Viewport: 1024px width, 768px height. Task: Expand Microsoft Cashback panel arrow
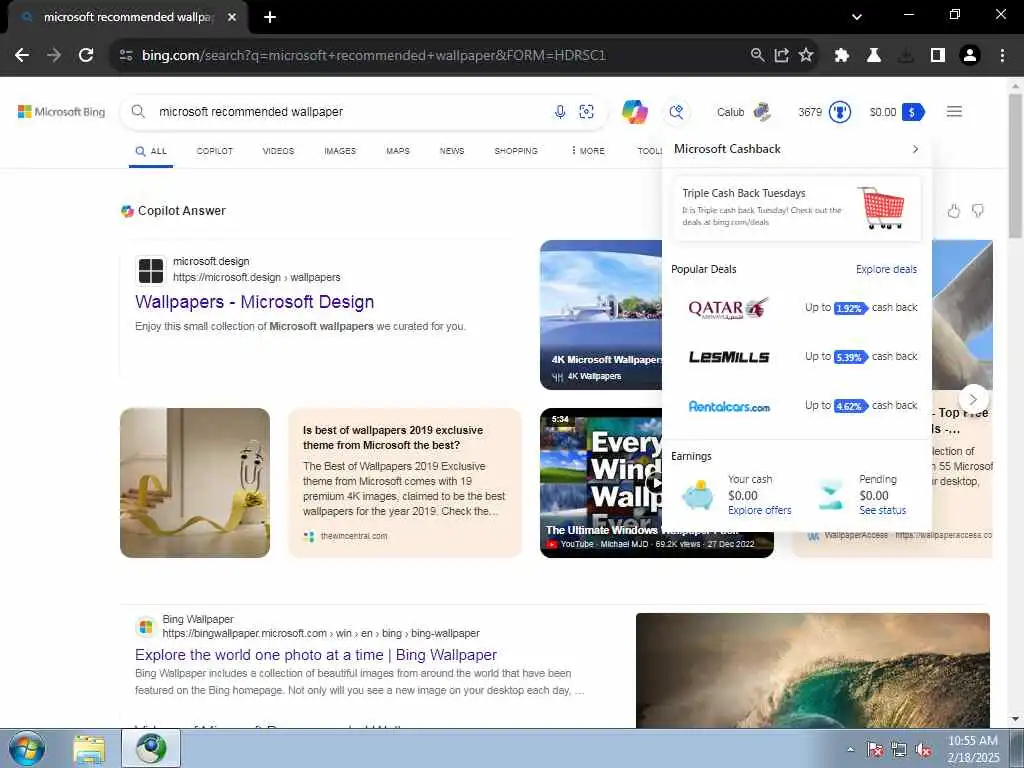point(915,149)
